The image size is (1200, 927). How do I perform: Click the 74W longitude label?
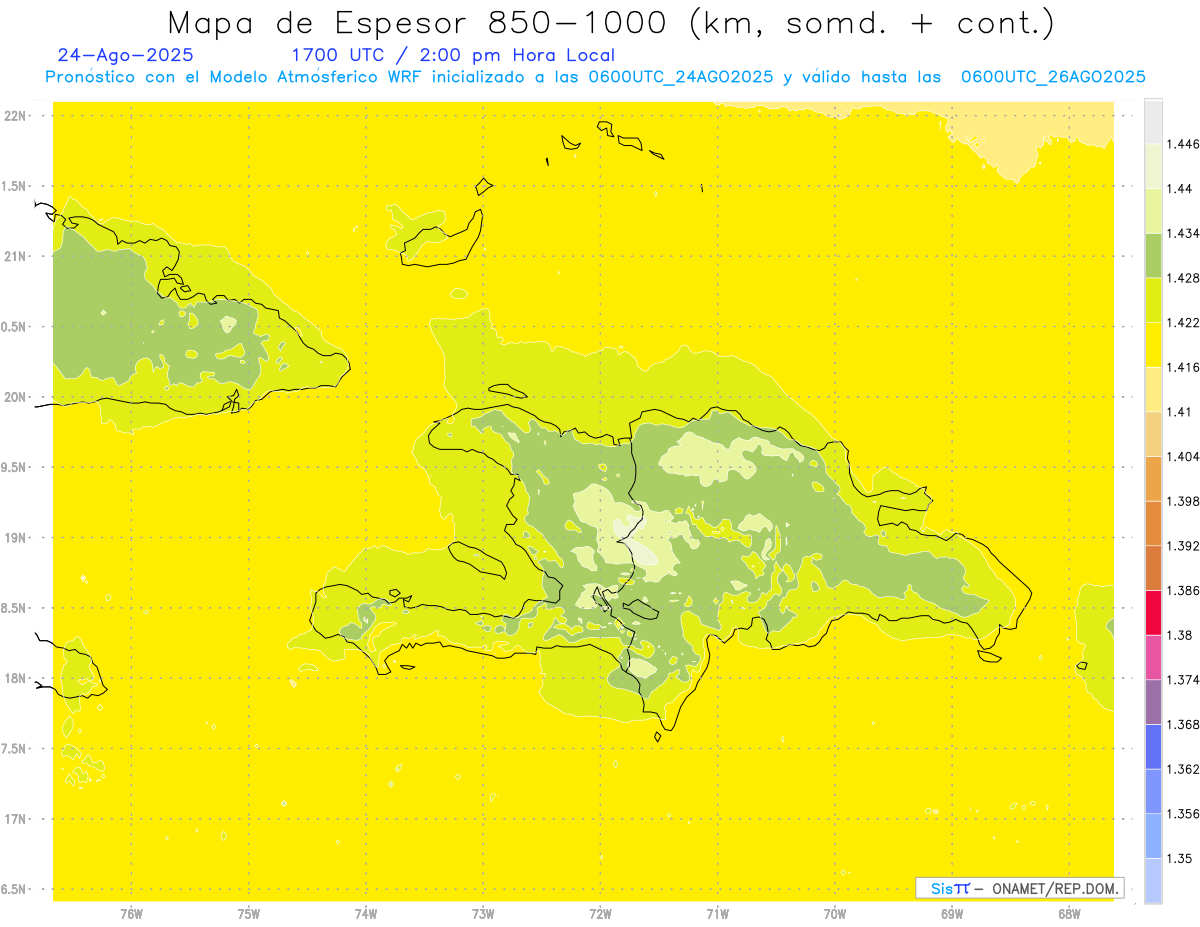click(366, 914)
